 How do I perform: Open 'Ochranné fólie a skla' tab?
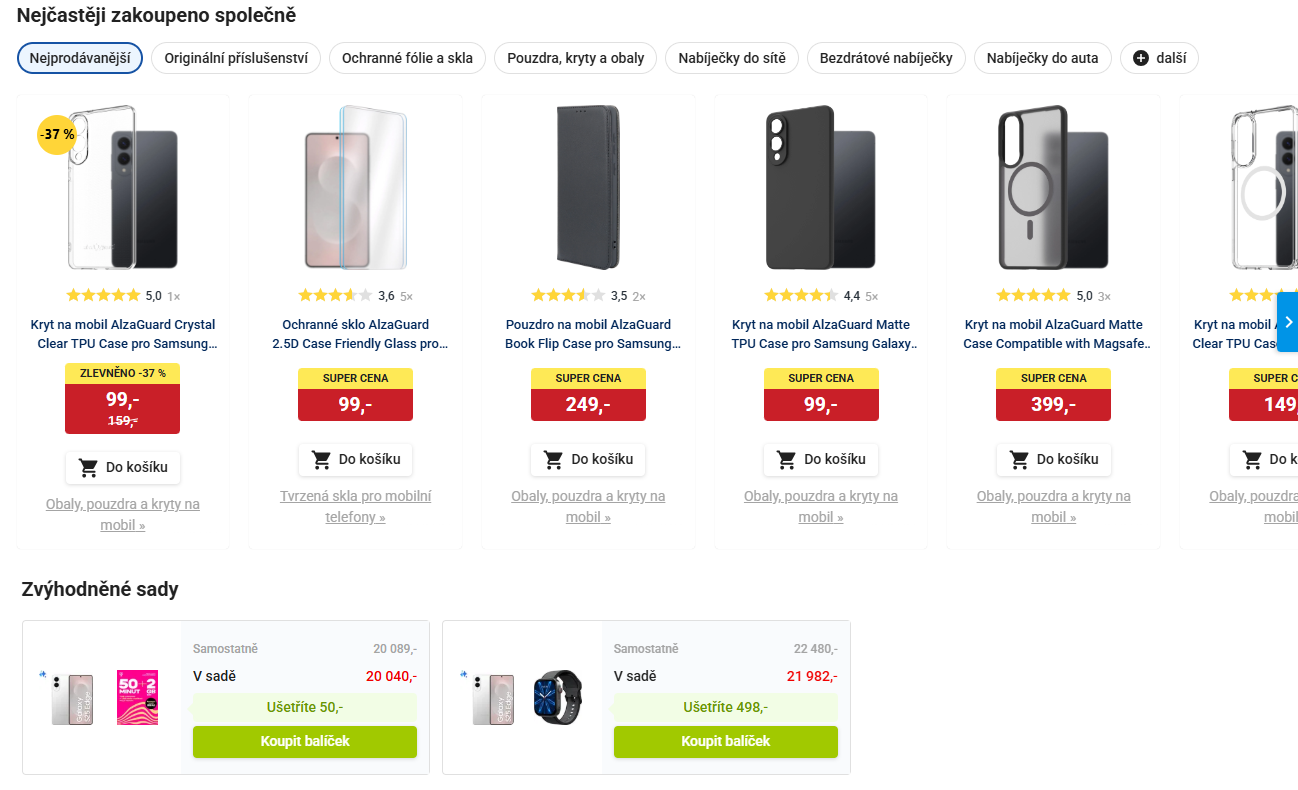(x=407, y=58)
